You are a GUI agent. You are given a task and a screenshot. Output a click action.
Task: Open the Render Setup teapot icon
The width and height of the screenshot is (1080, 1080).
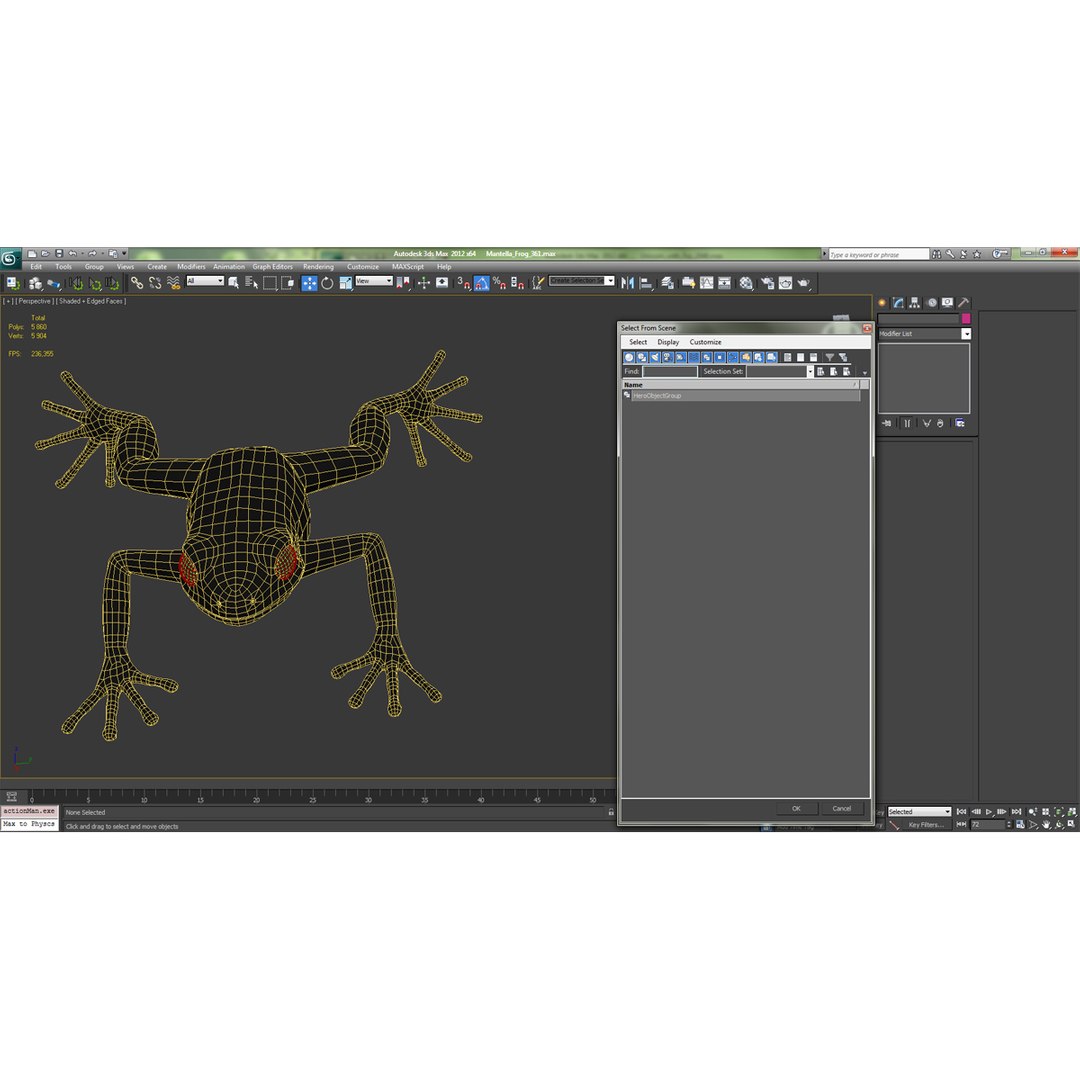click(767, 282)
